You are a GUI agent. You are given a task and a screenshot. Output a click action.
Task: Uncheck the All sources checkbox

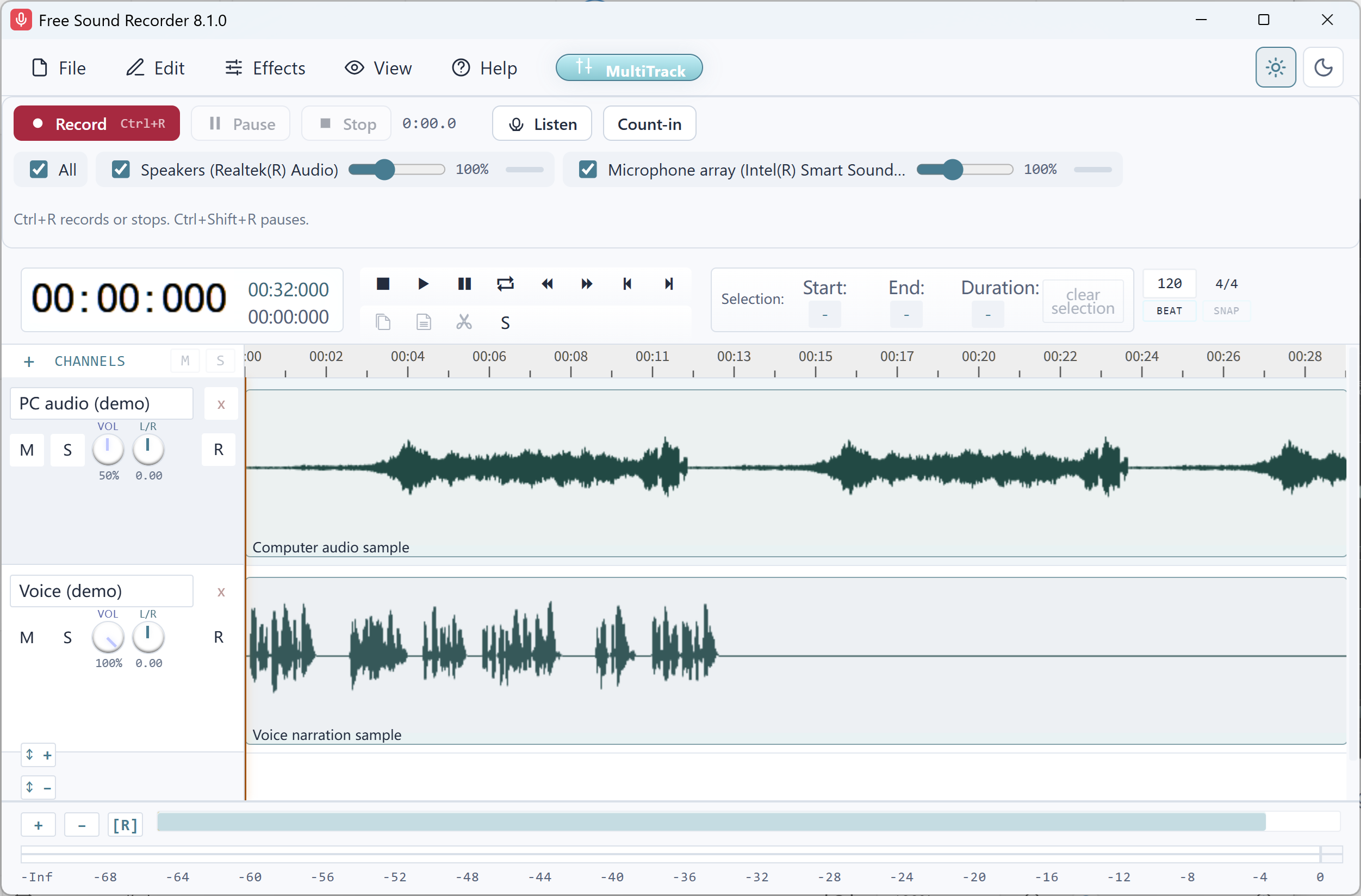(39, 170)
